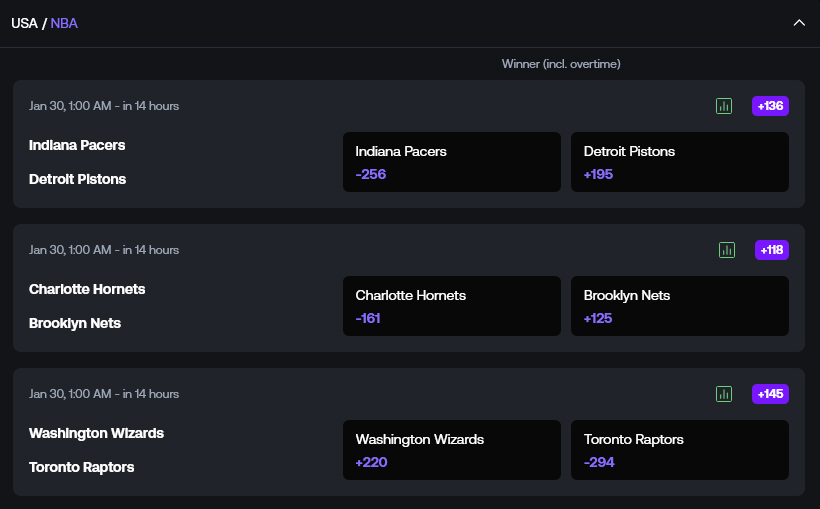The image size is (820, 509).
Task: Bet on Washington Wizards at +220
Action: point(452,450)
